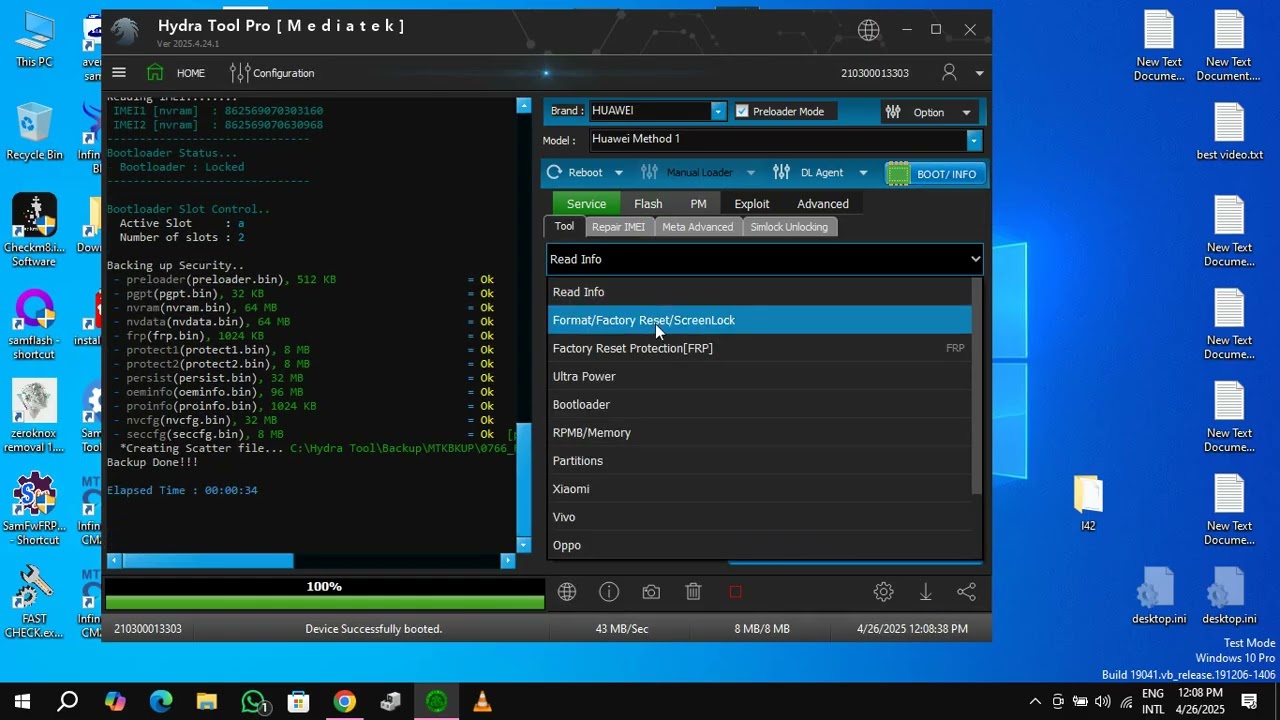Choose Format/Factory Reset/ScreenLock option
The height and width of the screenshot is (720, 1280).
[760, 320]
